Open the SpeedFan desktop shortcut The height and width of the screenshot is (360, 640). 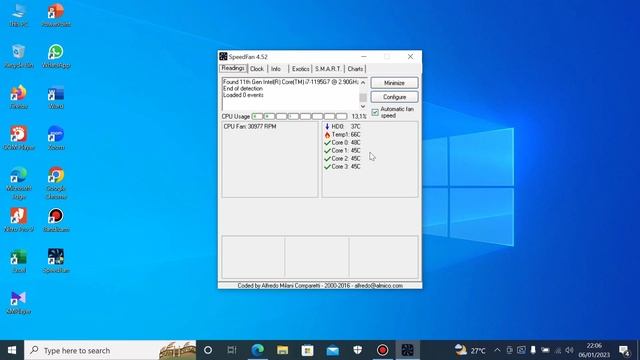click(56, 261)
